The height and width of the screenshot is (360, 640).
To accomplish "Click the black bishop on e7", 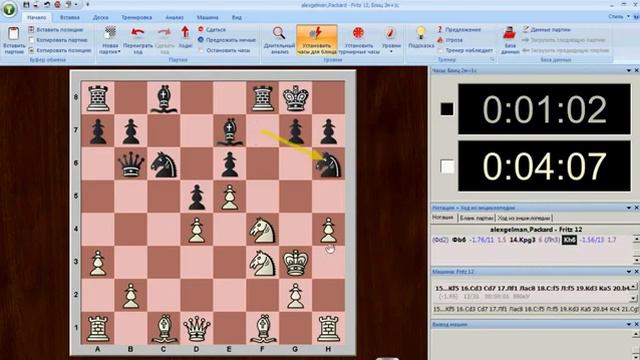I will (x=229, y=131).
